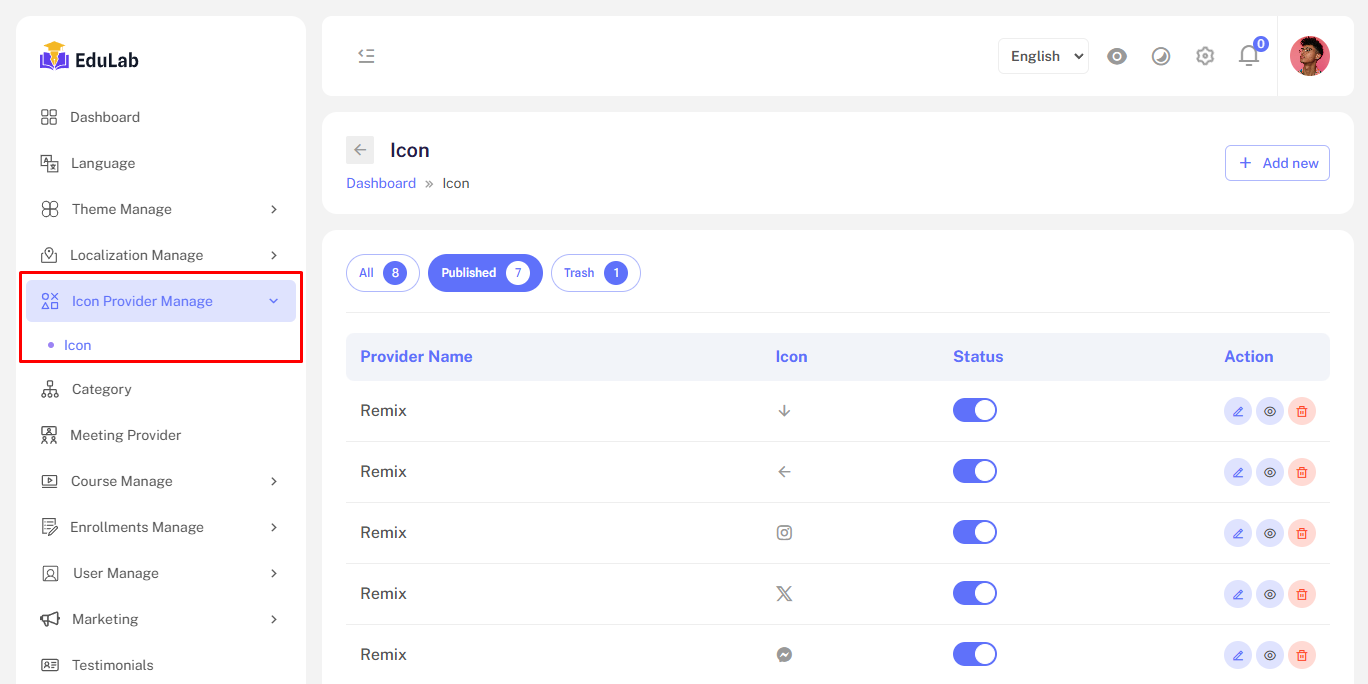1368x684 pixels.
Task: Disable the status toggle for down-arrow icon
Action: click(974, 410)
